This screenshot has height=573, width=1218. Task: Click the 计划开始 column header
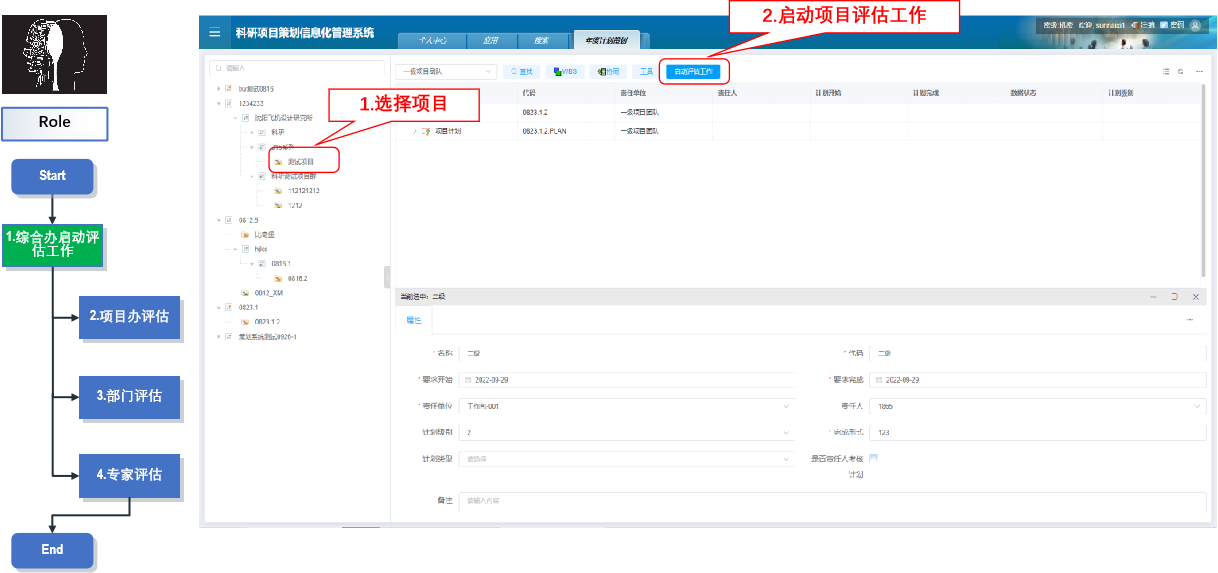pyautogui.click(x=827, y=93)
